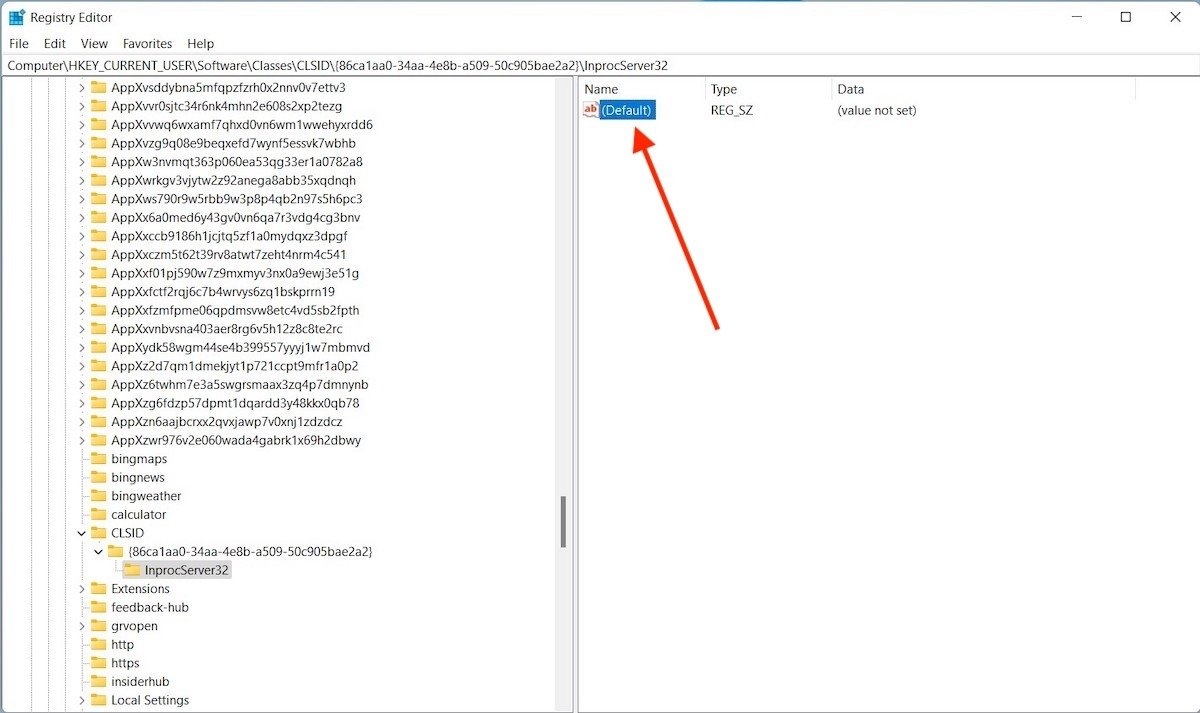1200x713 pixels.
Task: Click the ab string icon beside (Default)
Action: 589,110
